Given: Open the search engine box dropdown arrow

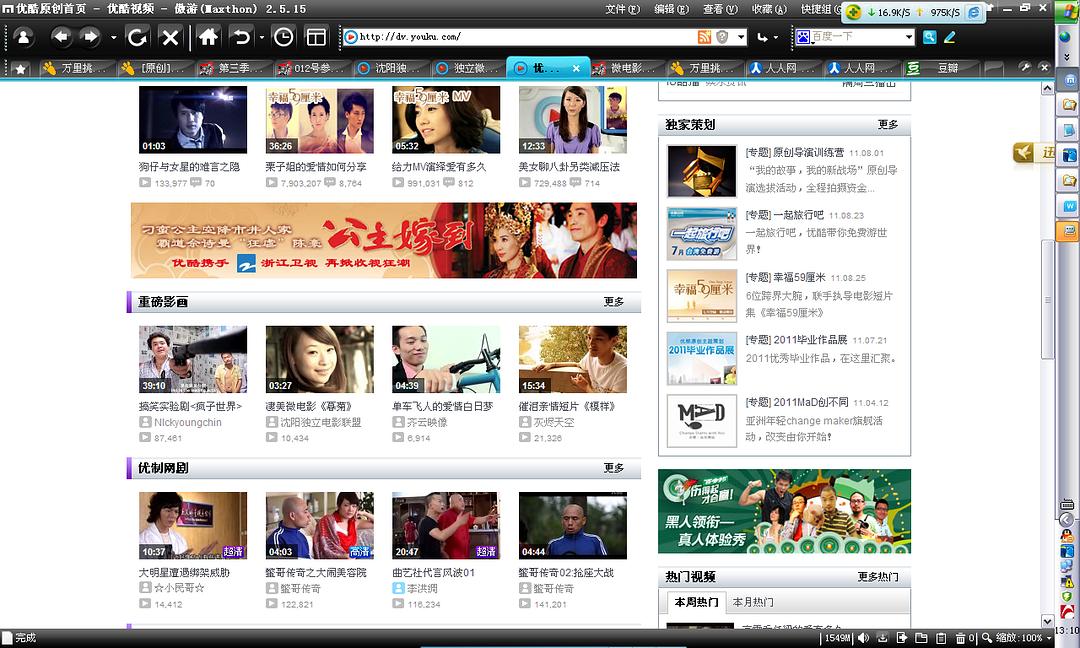Looking at the screenshot, I should pos(908,37).
